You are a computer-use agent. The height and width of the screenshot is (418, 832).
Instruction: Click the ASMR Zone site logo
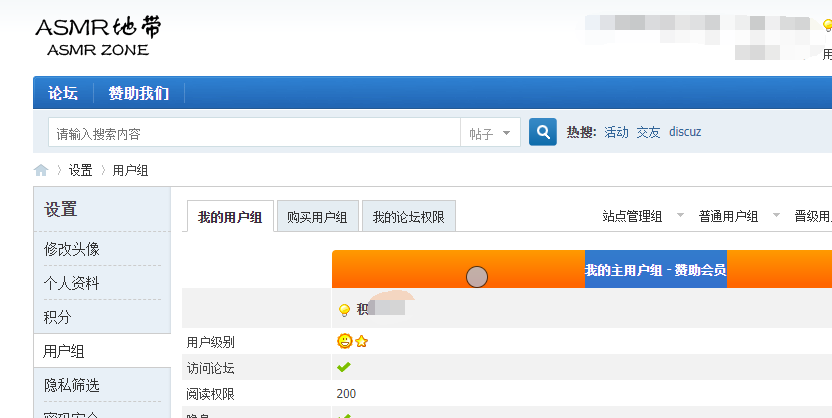[x=98, y=37]
